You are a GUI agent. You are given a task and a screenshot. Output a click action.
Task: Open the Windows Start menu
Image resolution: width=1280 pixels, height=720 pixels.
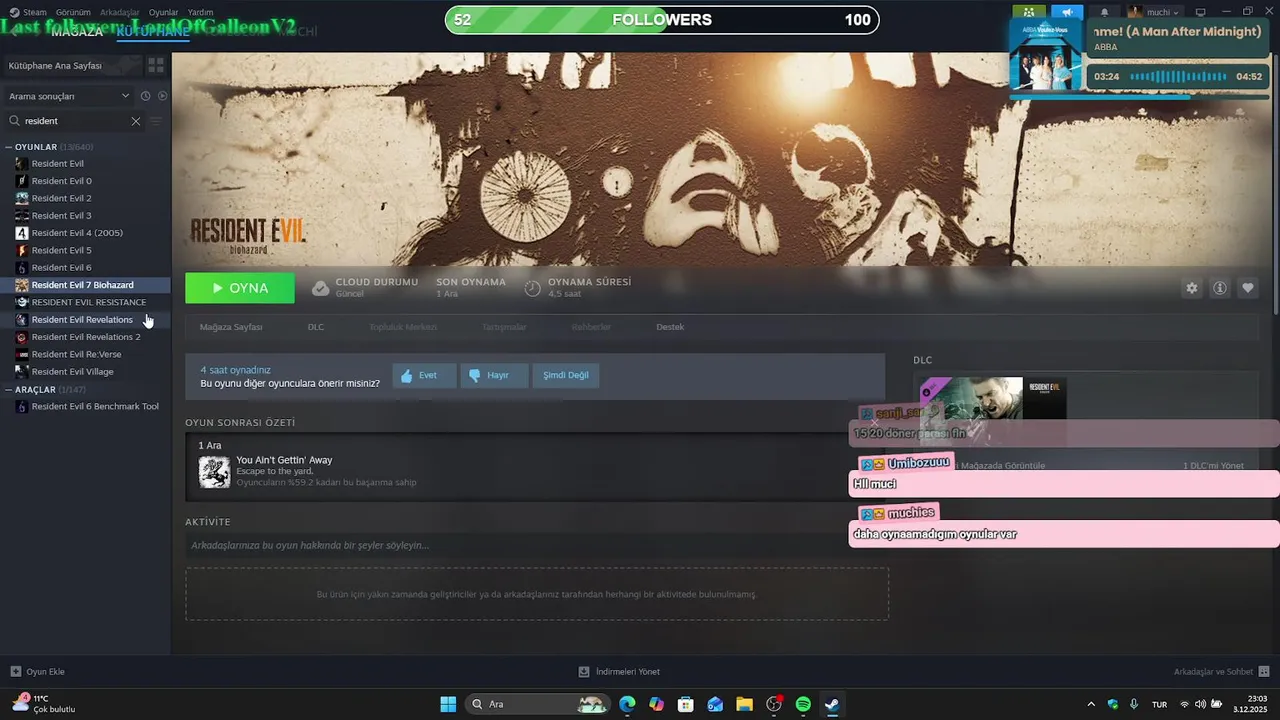(448, 704)
